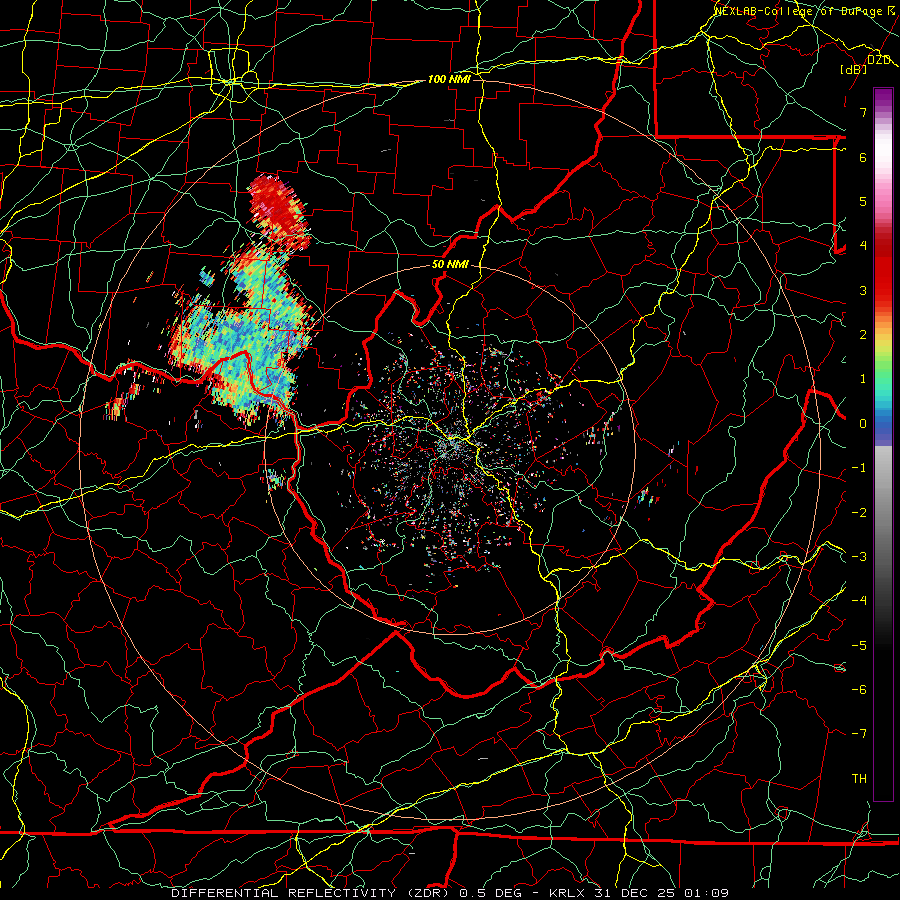Click the positive 4 dB scale label
The width and height of the screenshot is (900, 900).
point(863,246)
